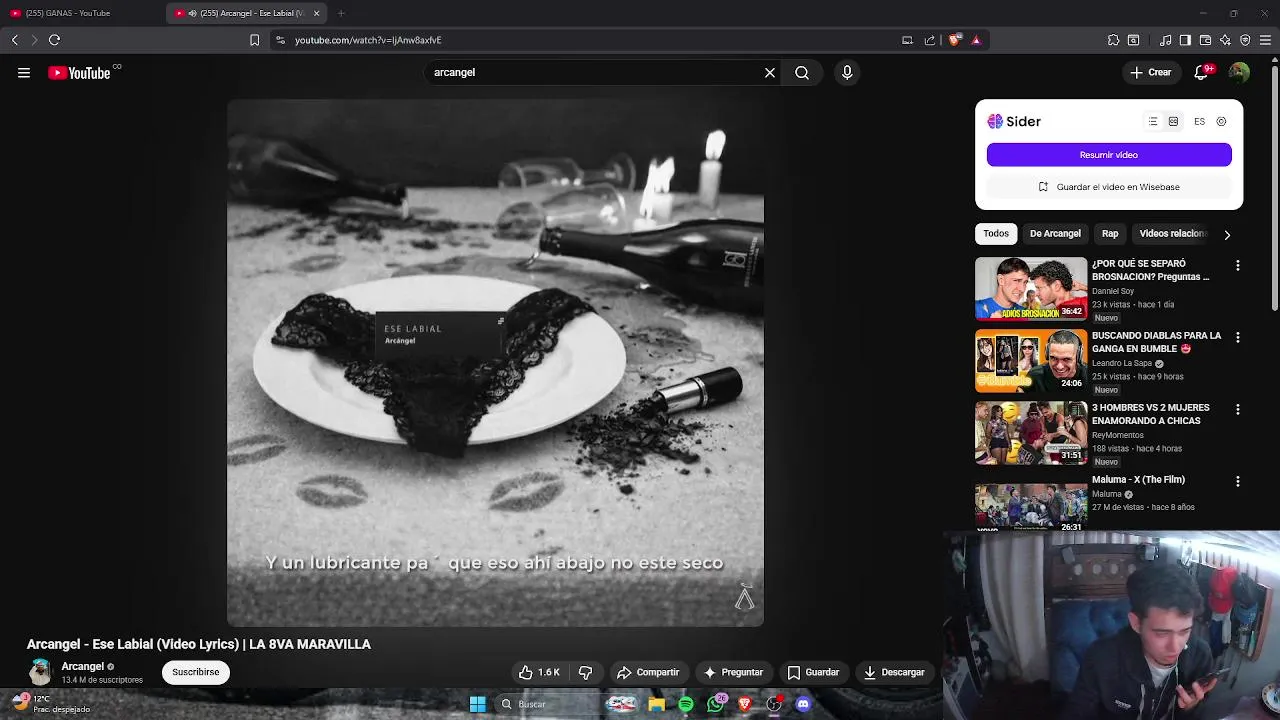Image resolution: width=1280 pixels, height=720 pixels.
Task: Dislike the video with thumbs-down
Action: [586, 672]
